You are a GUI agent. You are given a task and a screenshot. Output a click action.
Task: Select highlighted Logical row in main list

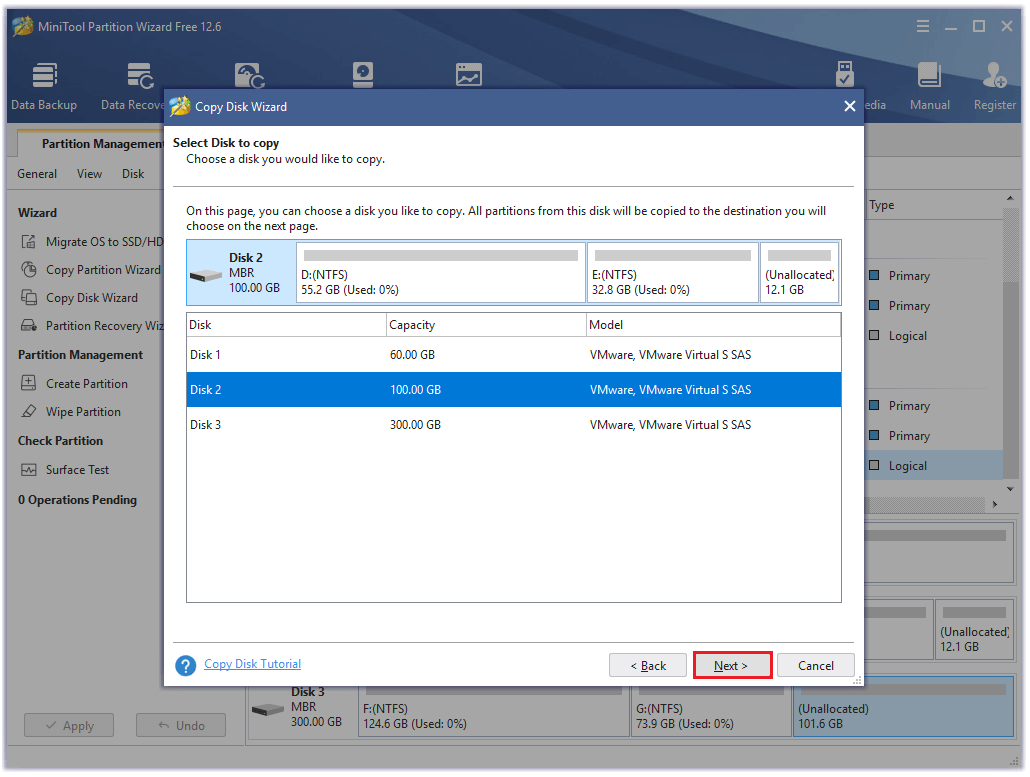[933, 466]
